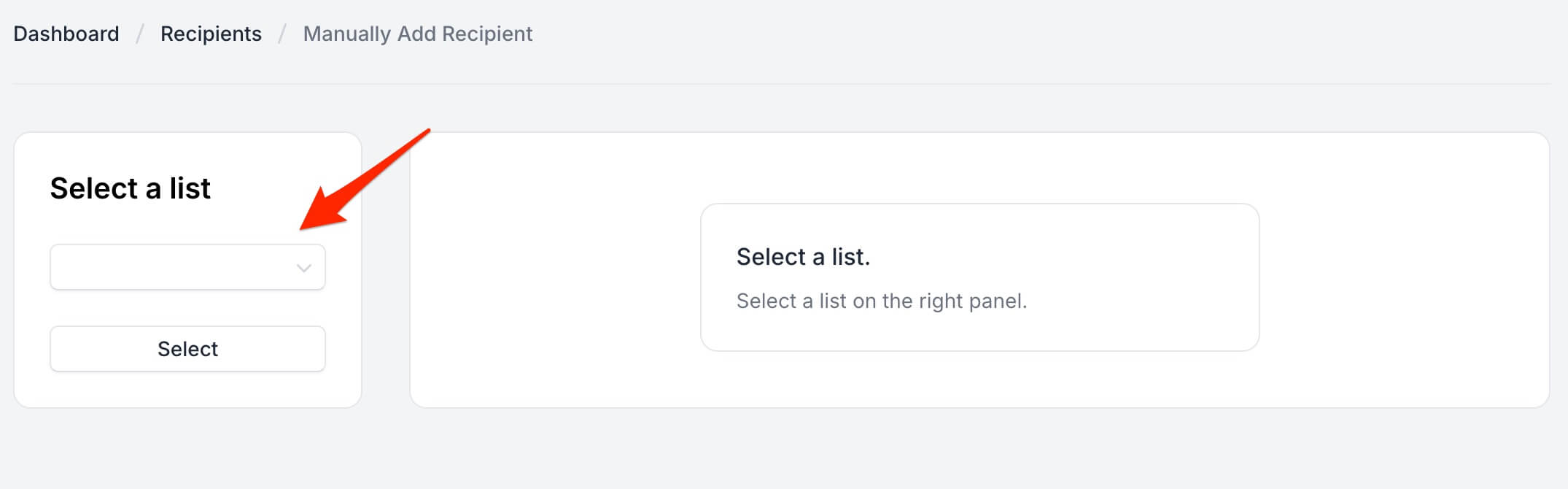The width and height of the screenshot is (1568, 489).
Task: Click the Manually Add Recipient breadcrumb
Action: coord(418,34)
